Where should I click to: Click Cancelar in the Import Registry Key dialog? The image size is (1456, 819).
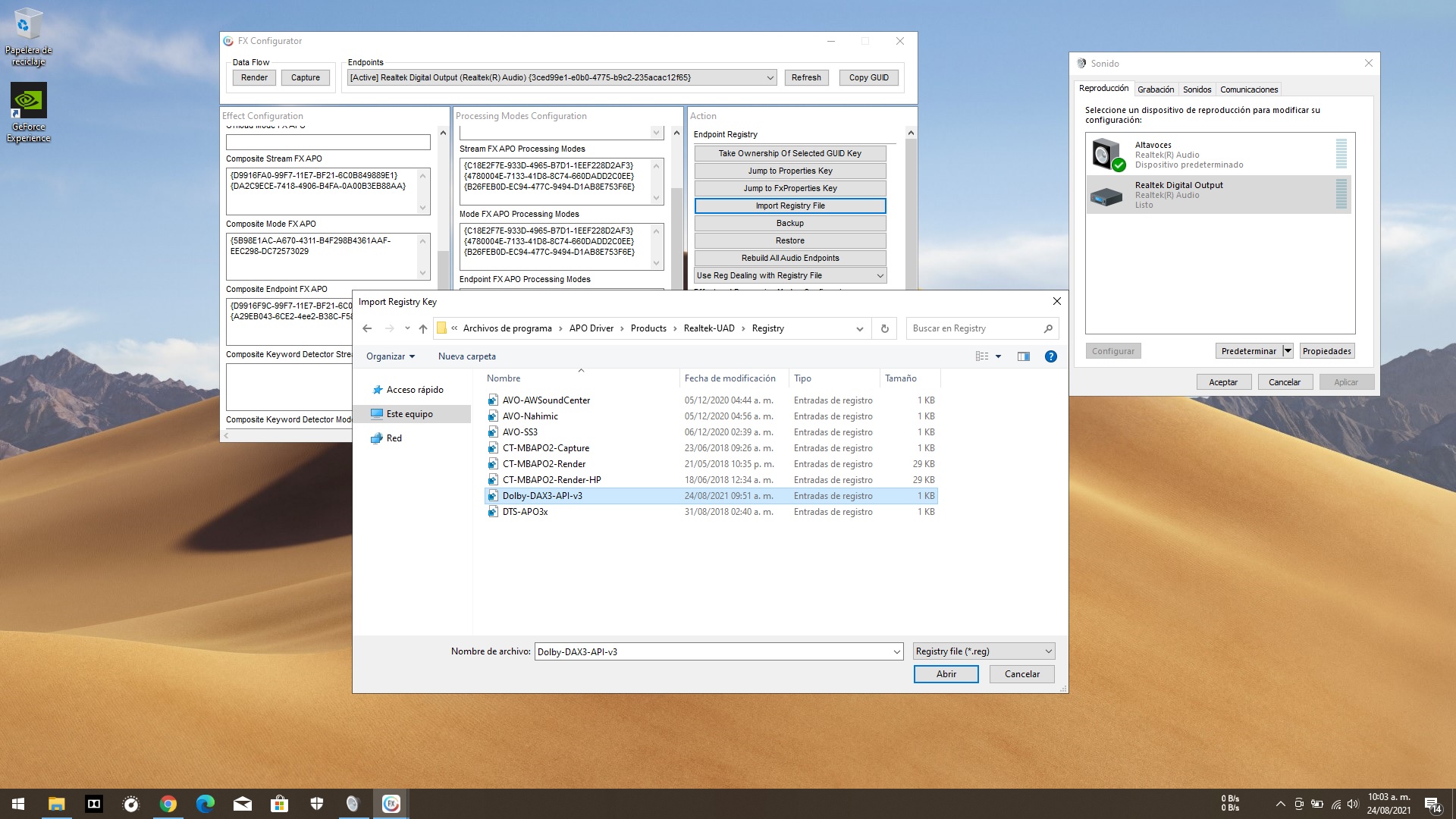point(1021,674)
